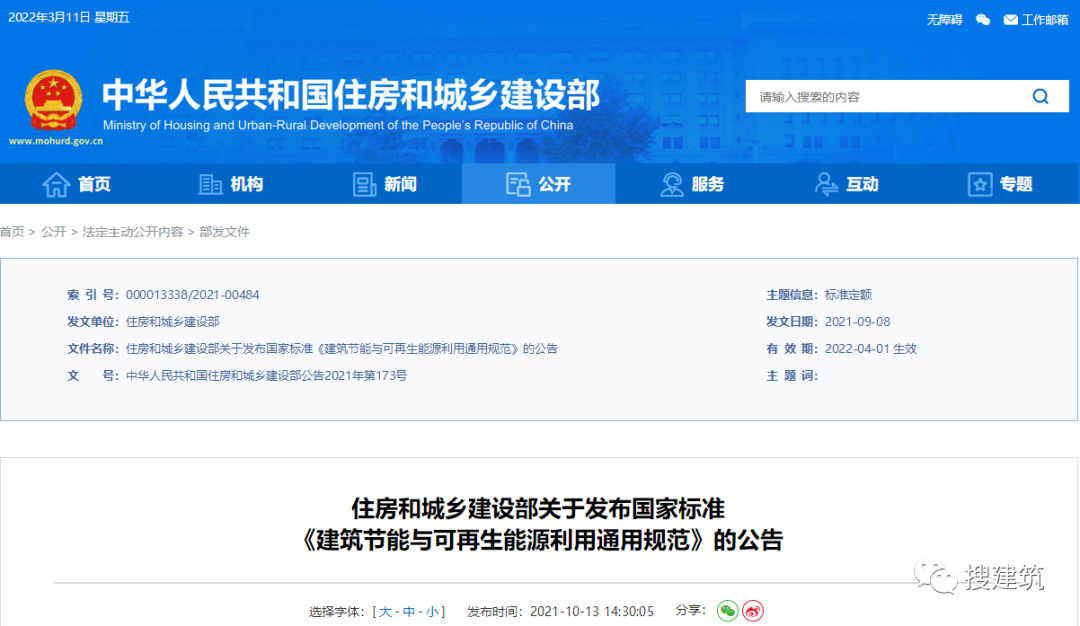
Task: Share article via green WeChat share icon
Action: 728,611
